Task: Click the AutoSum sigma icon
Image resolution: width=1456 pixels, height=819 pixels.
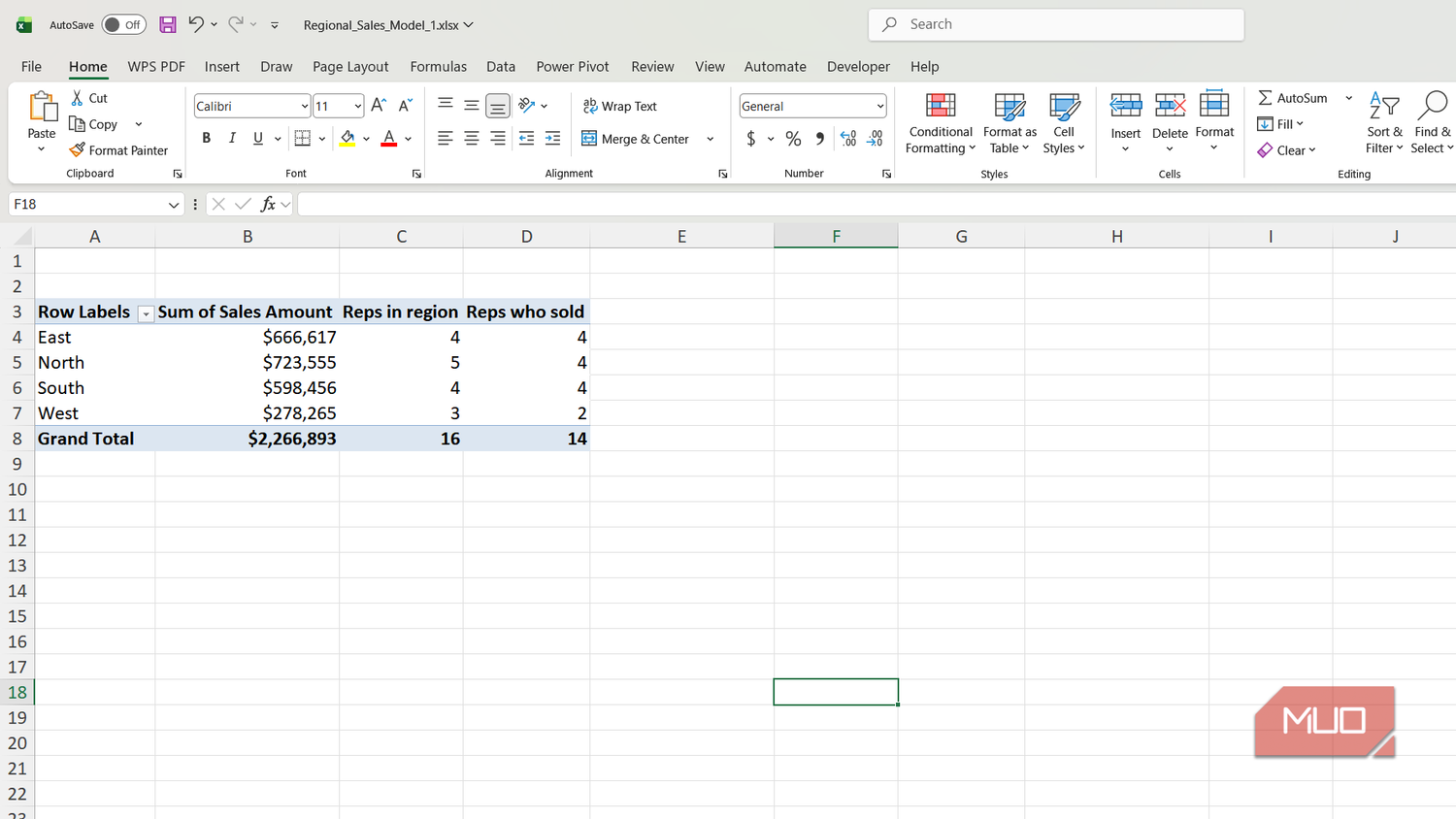Action: pos(1266,98)
